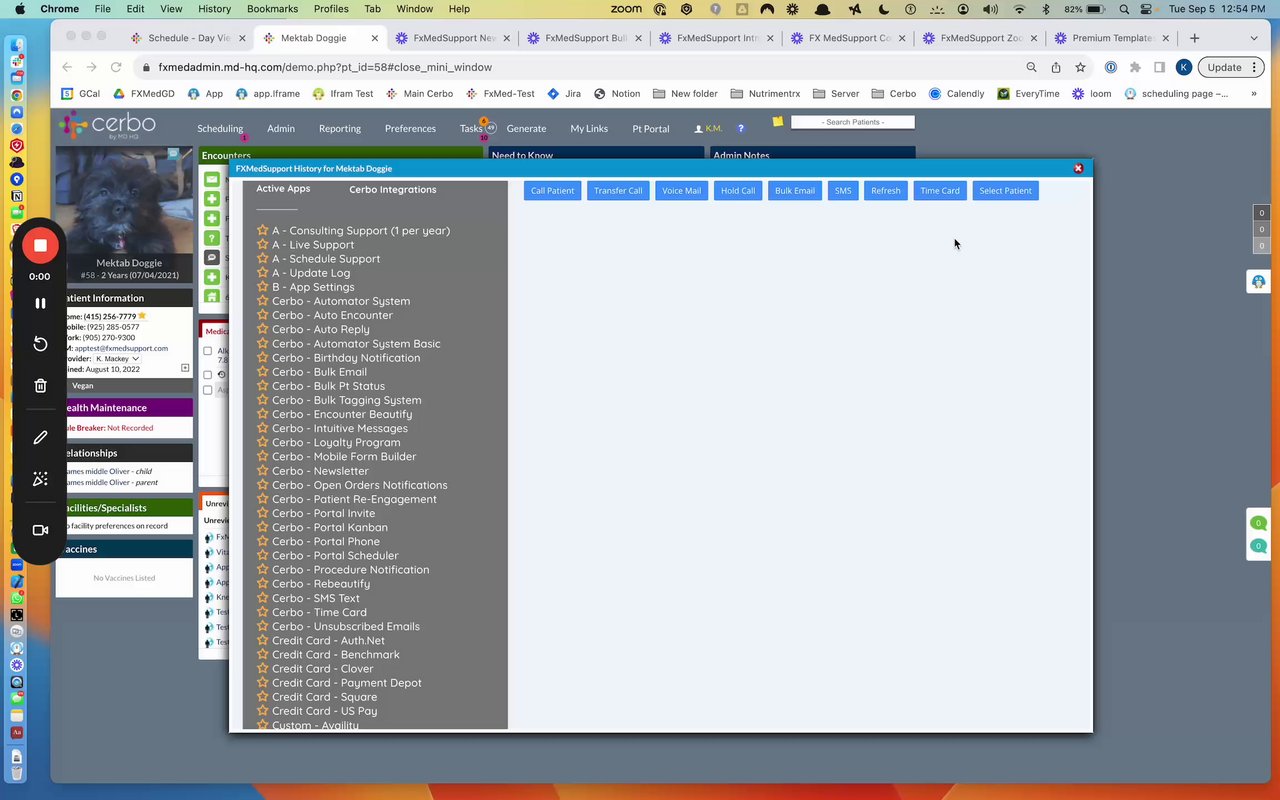
Task: Click the Bulk Email button
Action: (x=795, y=190)
